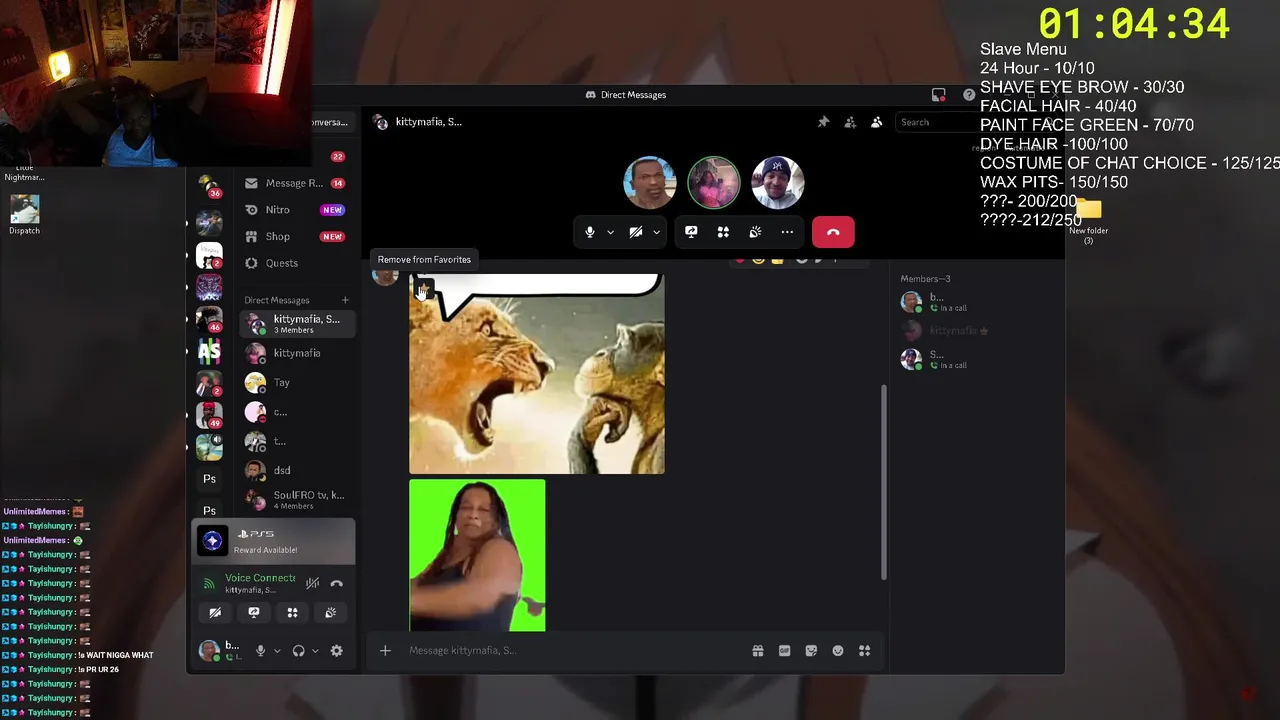Select call participant wearing Yankees beanie

[x=778, y=183]
